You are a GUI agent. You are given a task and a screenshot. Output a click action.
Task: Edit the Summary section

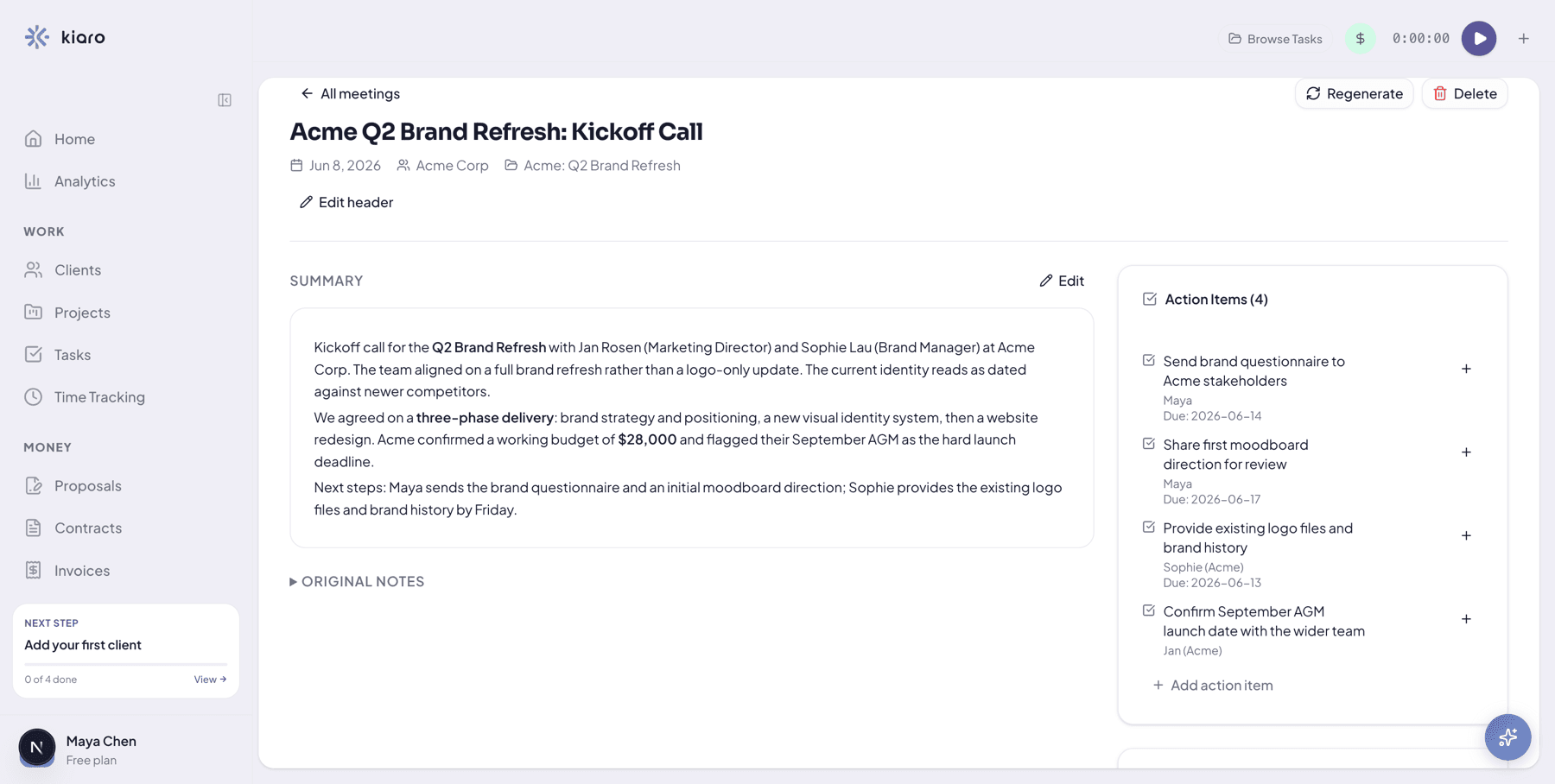[x=1062, y=281]
